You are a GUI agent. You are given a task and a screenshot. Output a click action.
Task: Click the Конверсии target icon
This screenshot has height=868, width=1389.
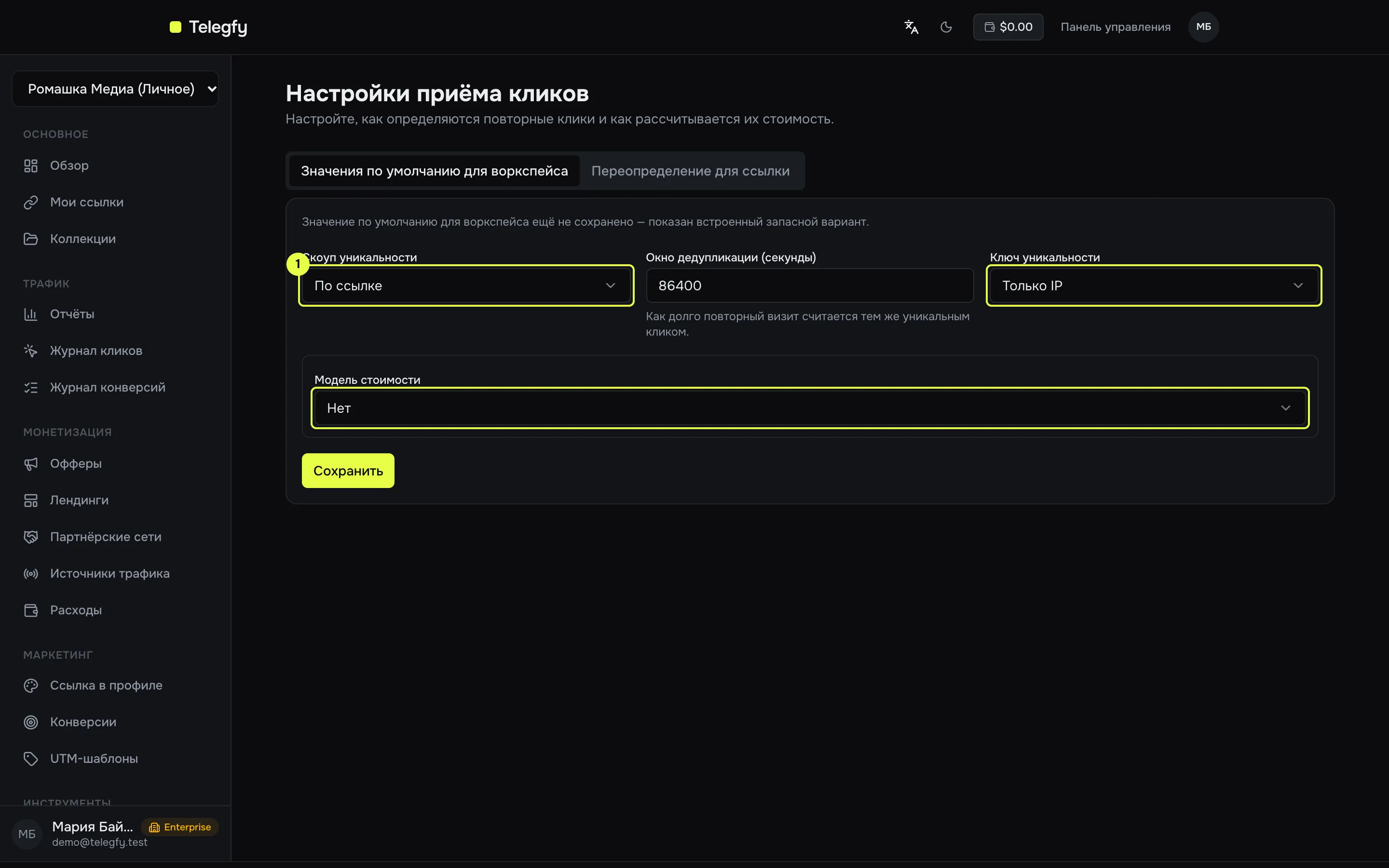click(30, 722)
